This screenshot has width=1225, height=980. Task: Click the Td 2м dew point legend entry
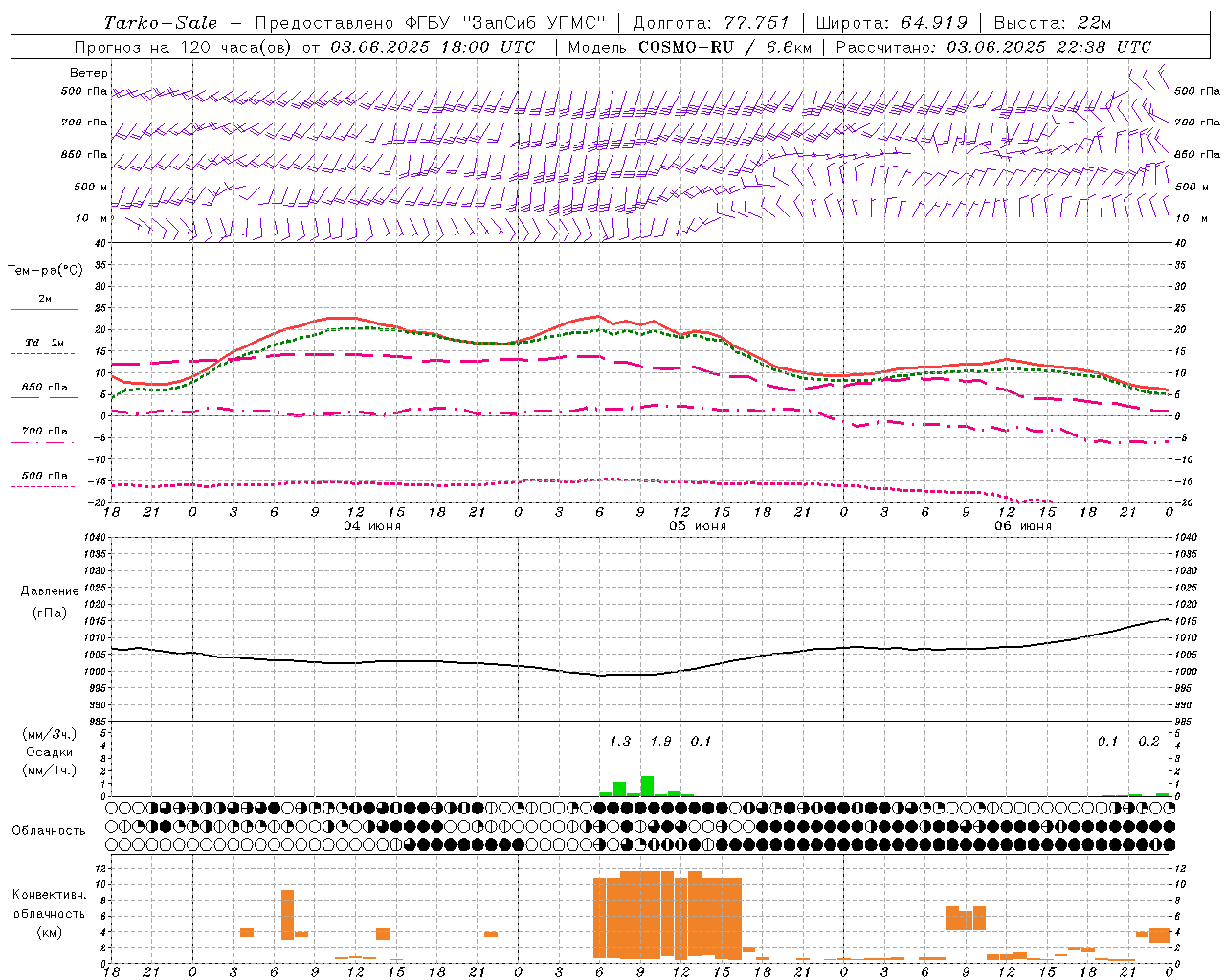(45, 343)
